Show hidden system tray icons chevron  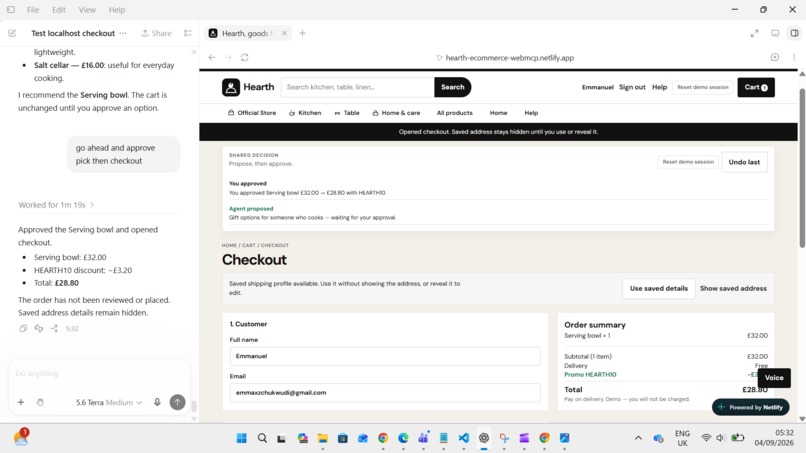coord(638,438)
